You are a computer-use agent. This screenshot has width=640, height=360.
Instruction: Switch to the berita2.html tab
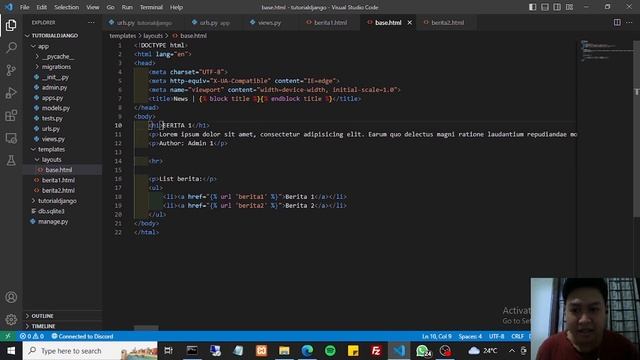coord(447,22)
